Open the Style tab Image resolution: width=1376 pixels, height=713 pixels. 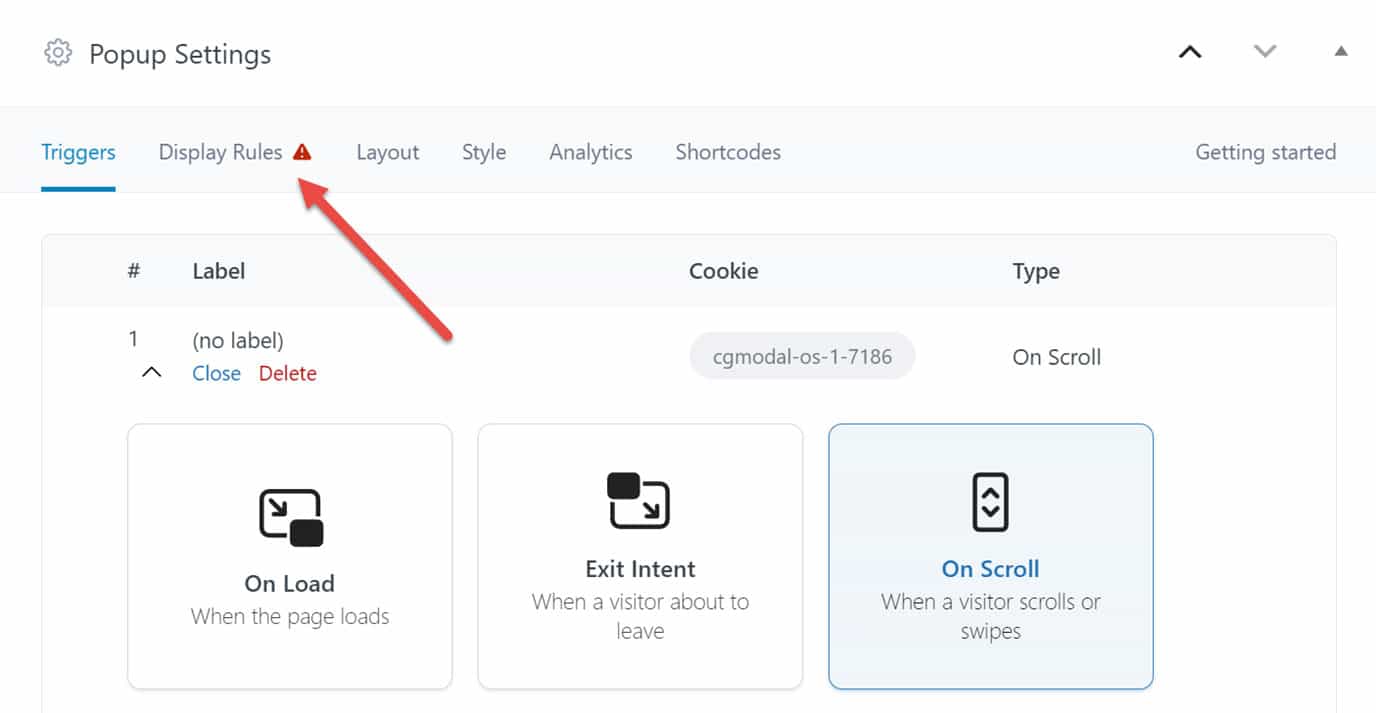point(484,152)
